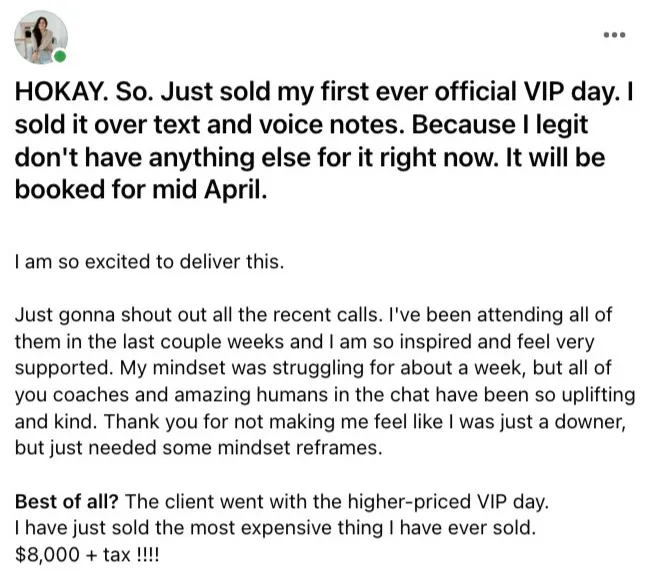Click the 'booked for mid April.' headline line
This screenshot has width=651, height=574.
coord(141,190)
